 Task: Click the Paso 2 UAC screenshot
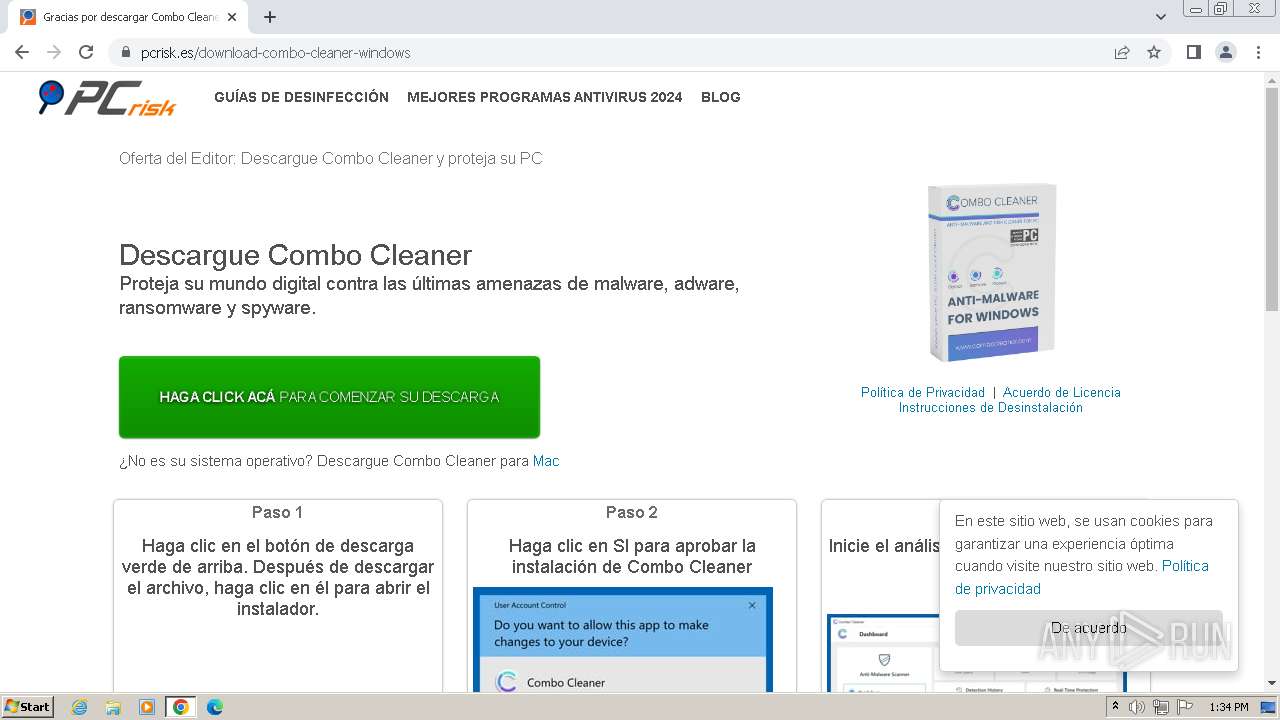click(x=623, y=639)
